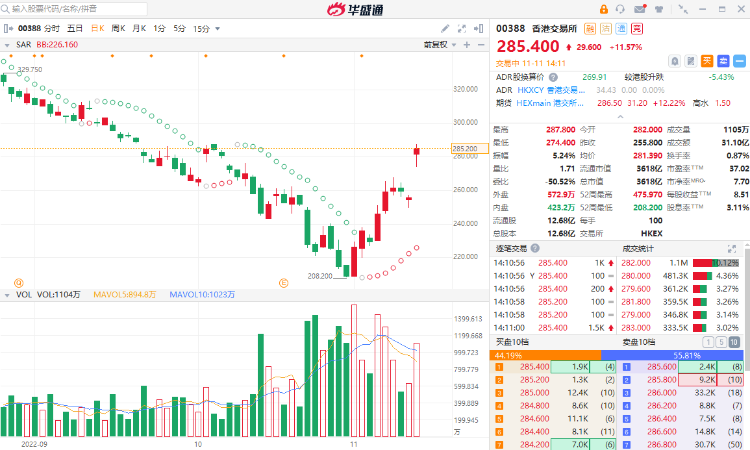The image size is (750, 450).
Task: Open the VOL indicator dropdown arrow
Action: point(7,295)
